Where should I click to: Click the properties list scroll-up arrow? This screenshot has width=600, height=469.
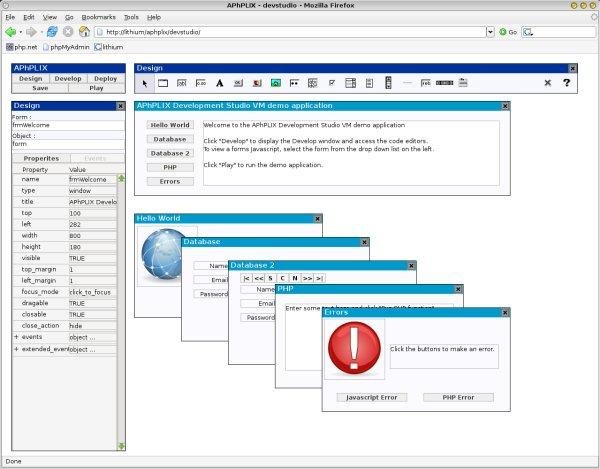(x=121, y=178)
